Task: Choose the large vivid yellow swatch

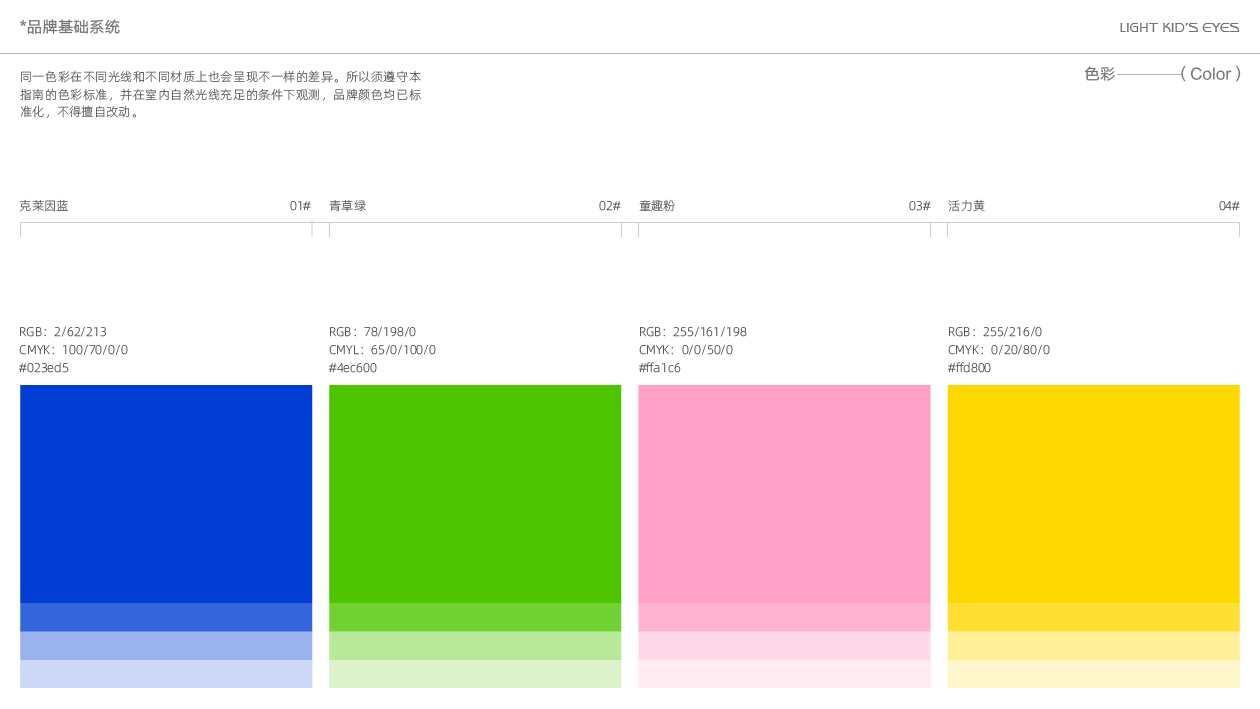Action: pos(1093,493)
